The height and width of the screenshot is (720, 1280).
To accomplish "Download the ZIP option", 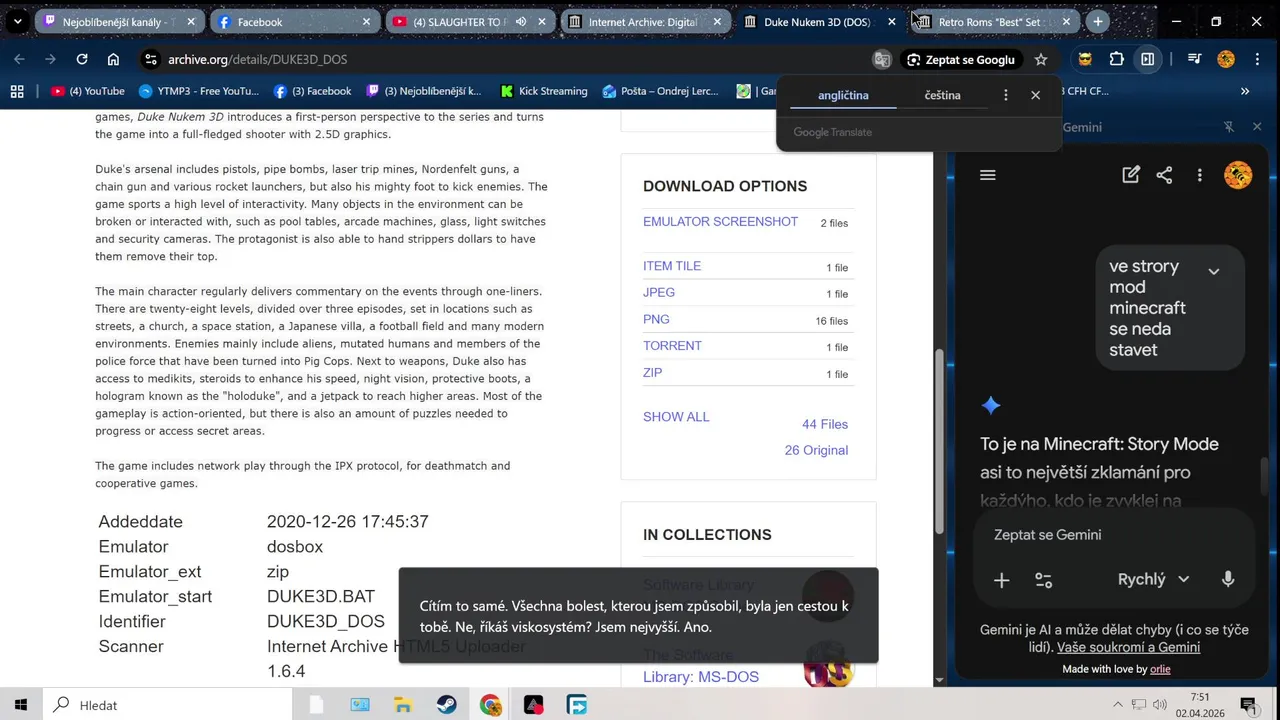I will (652, 373).
